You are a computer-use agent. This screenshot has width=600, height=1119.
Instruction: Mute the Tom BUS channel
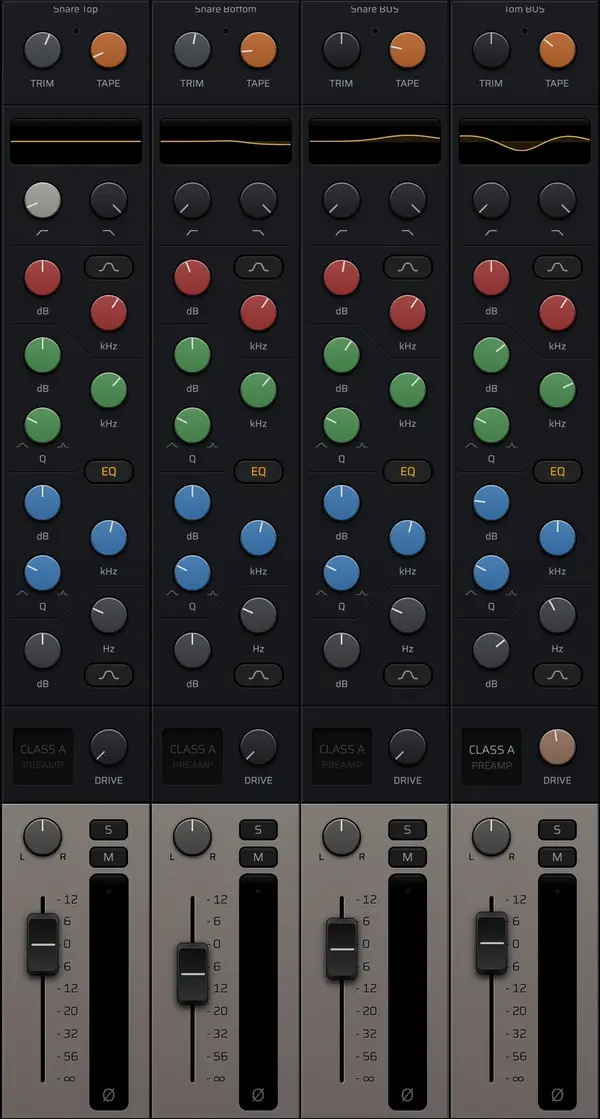(557, 857)
